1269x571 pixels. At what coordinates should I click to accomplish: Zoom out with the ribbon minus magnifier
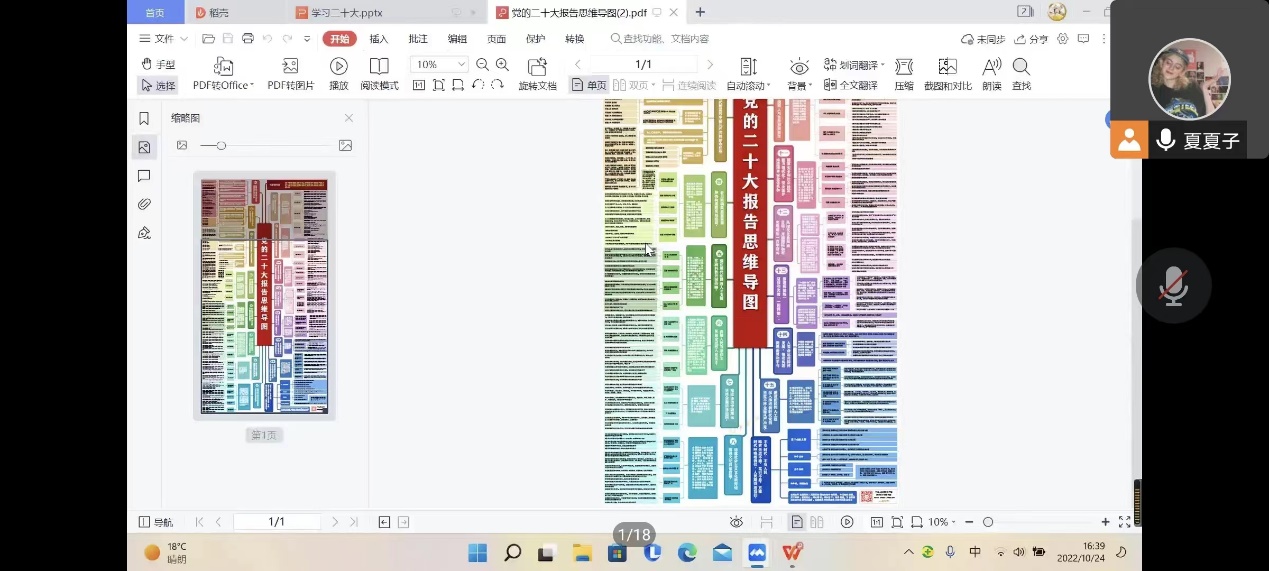(x=482, y=64)
